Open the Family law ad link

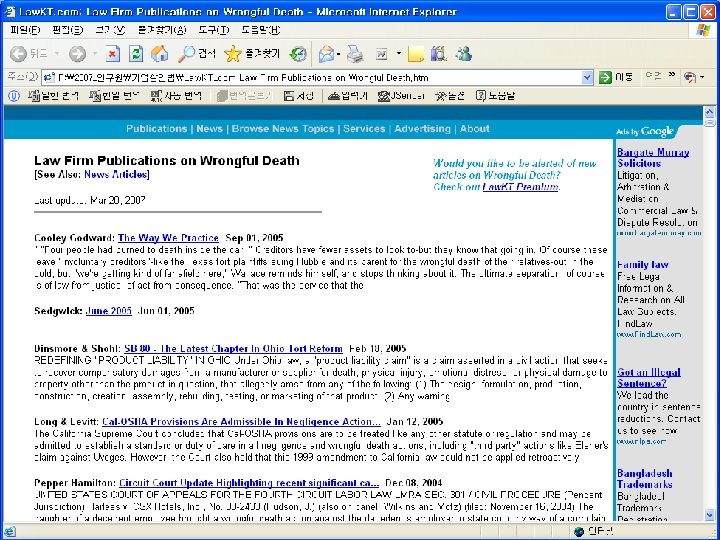pos(642,265)
